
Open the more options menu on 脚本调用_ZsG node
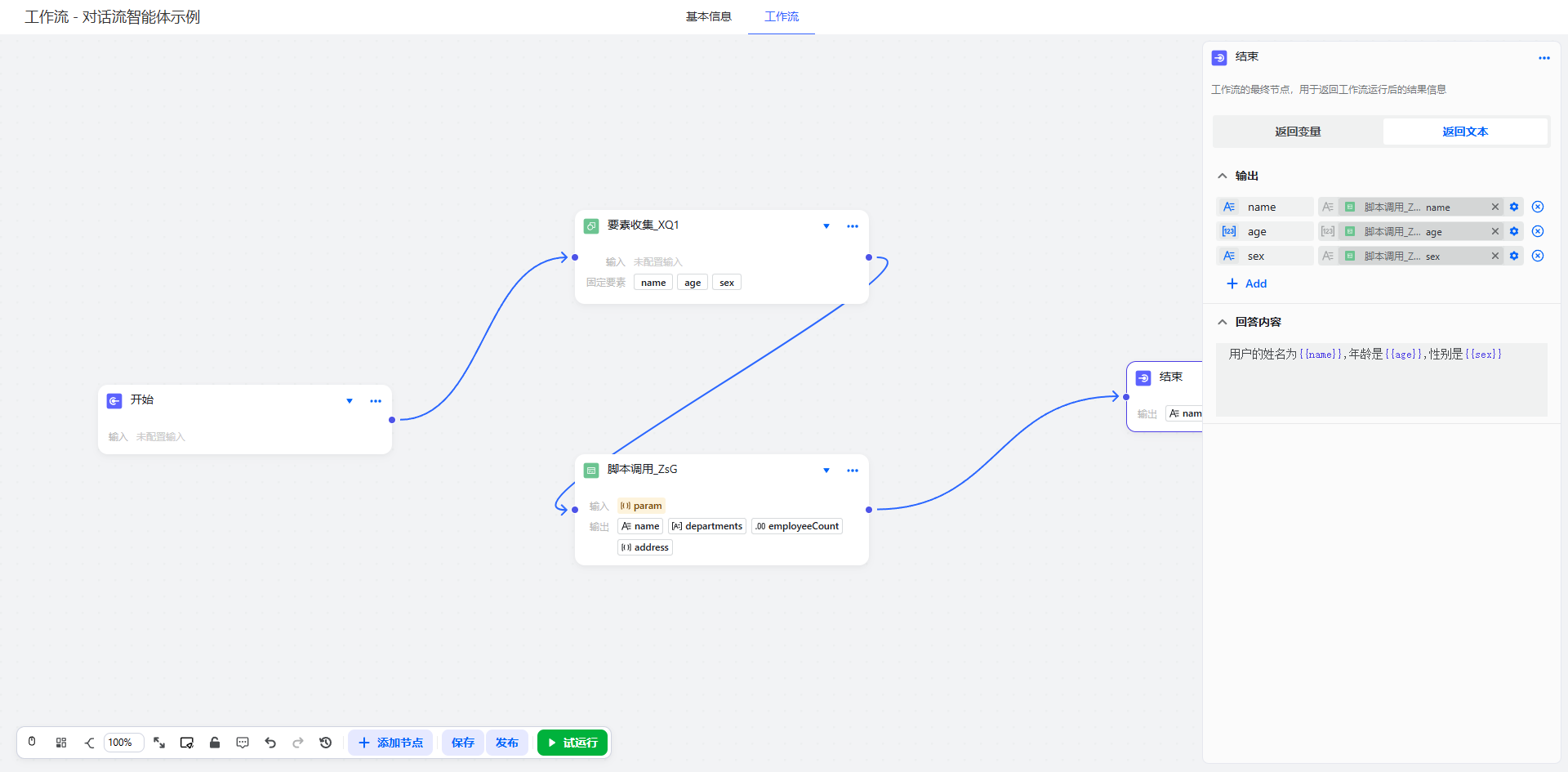[853, 471]
